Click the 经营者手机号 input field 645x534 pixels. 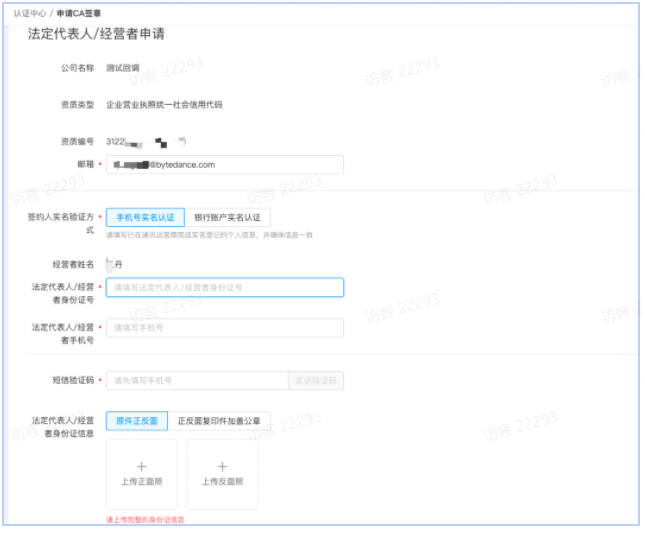tap(225, 327)
